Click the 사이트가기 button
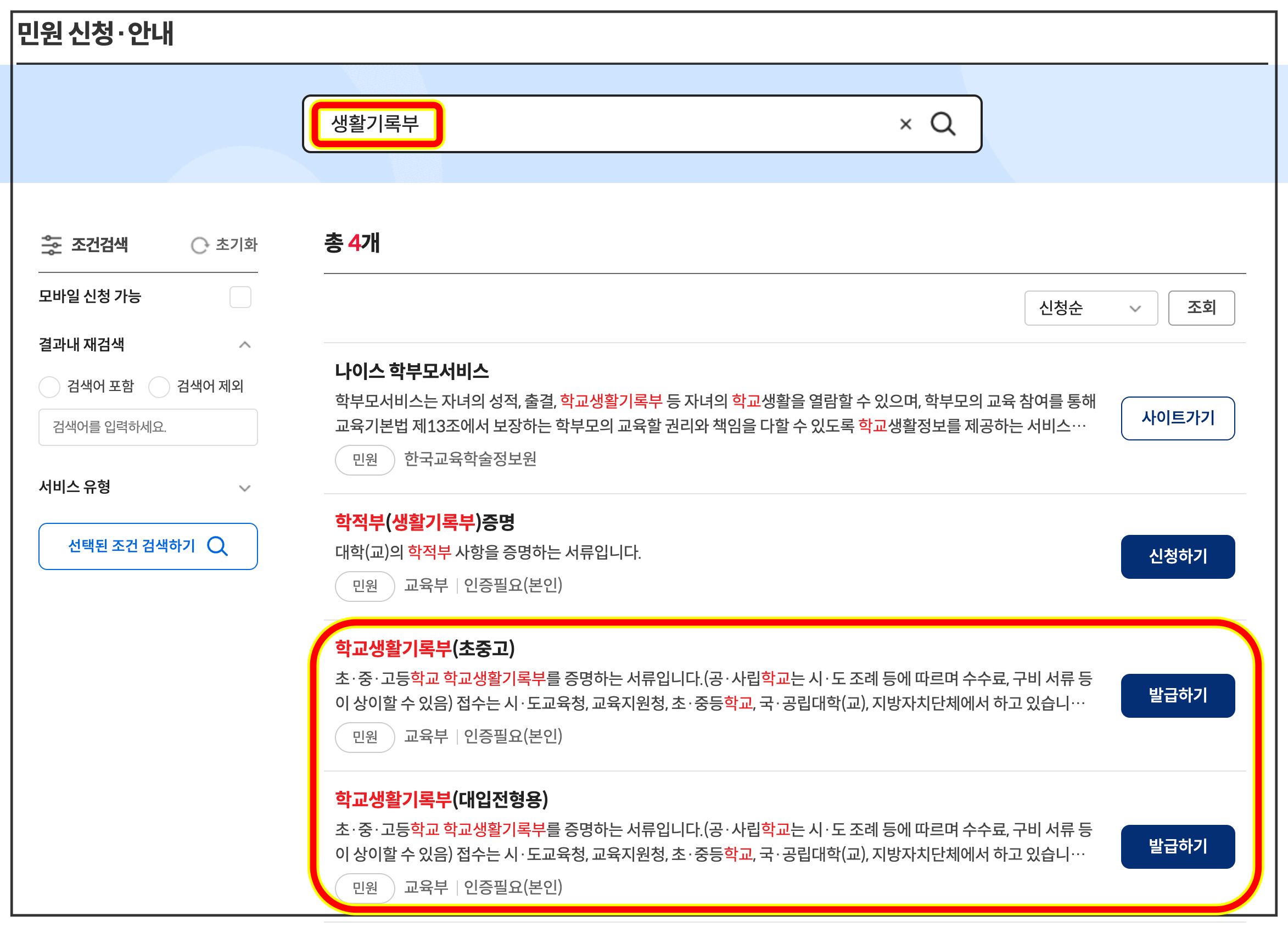 click(1177, 418)
